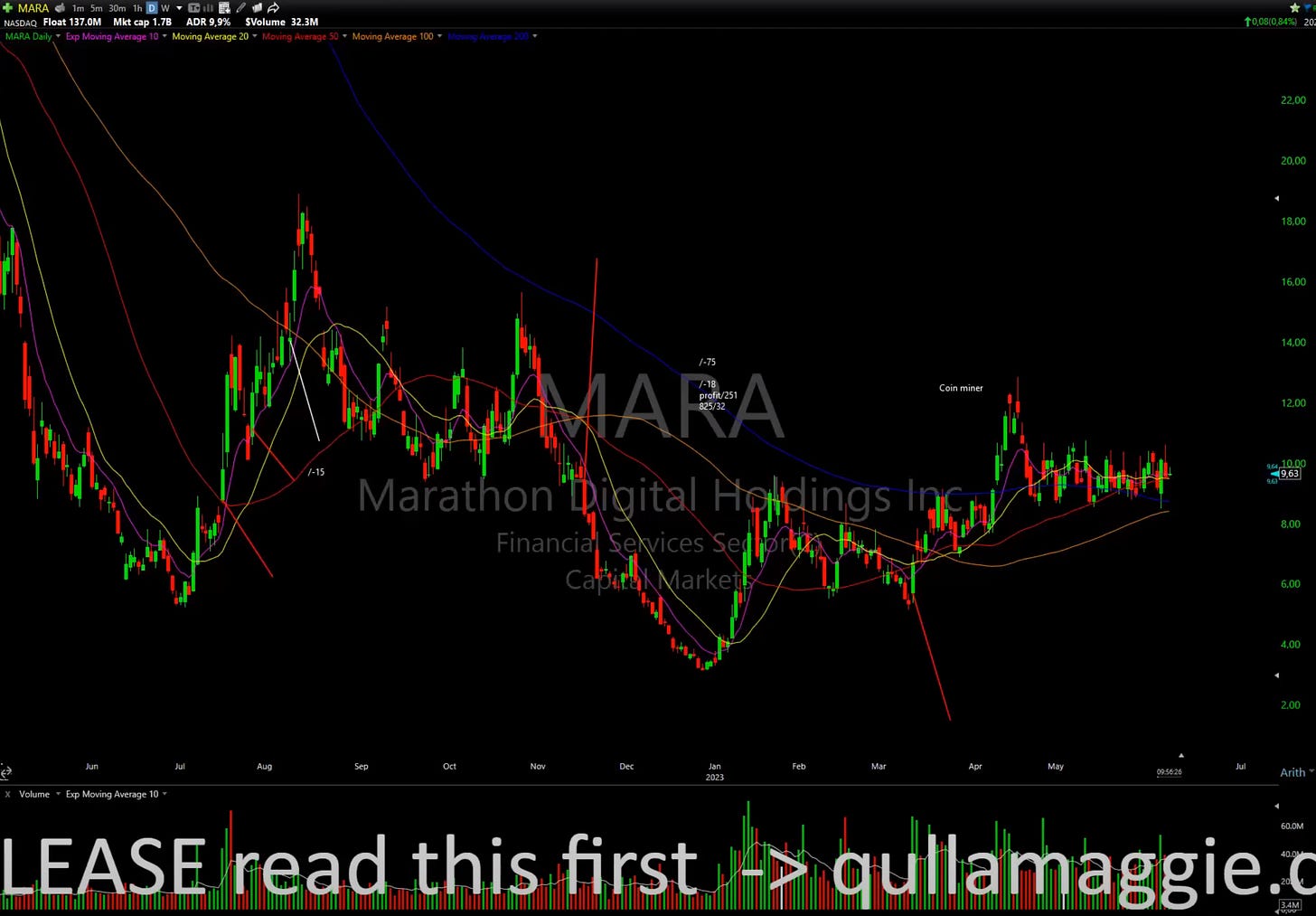Image resolution: width=1316 pixels, height=916 pixels.
Task: Open the timeframe dropdown arrow after W
Action: tap(179, 8)
